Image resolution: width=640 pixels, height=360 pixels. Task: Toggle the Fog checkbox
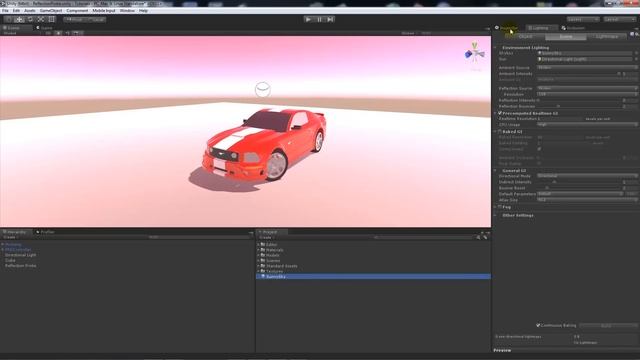point(500,207)
